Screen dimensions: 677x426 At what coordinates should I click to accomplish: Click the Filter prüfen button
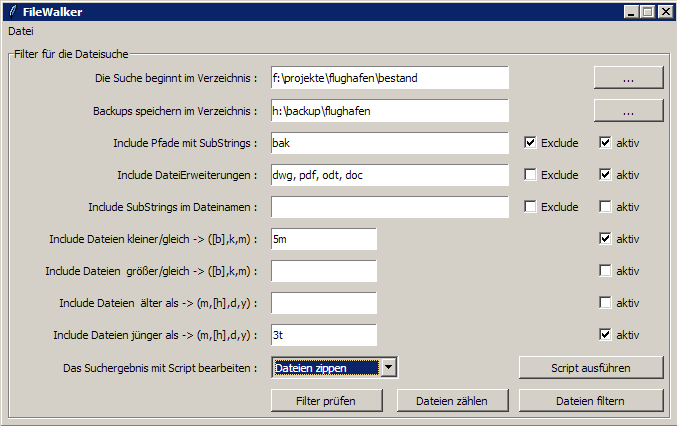click(x=326, y=401)
